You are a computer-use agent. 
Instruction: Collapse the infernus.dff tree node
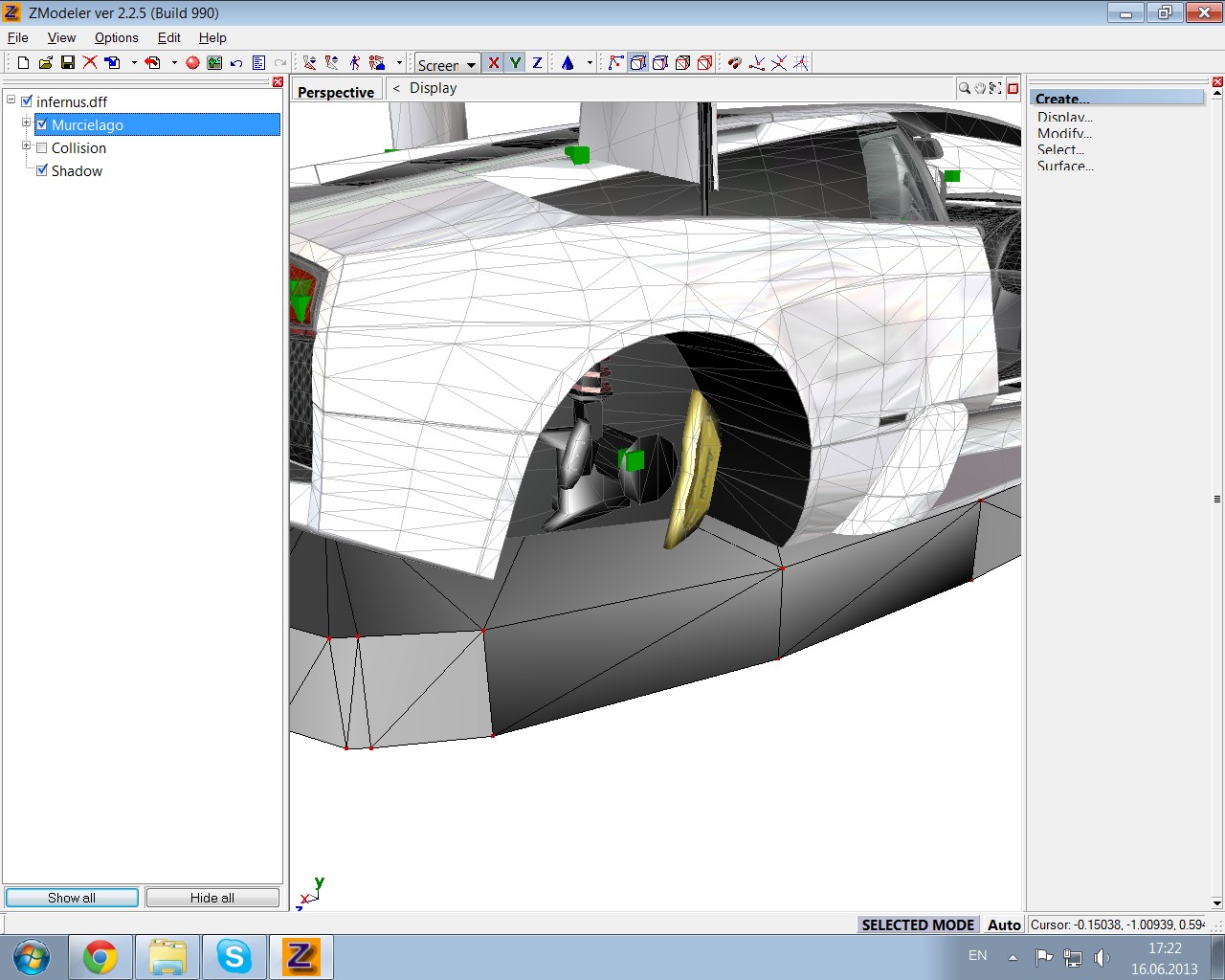click(x=11, y=99)
